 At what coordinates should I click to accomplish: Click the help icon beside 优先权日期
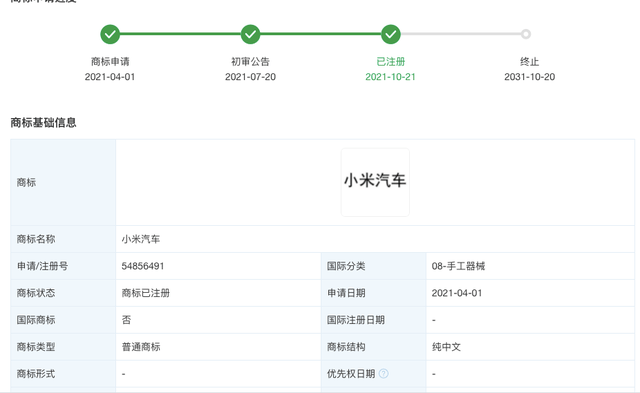tap(384, 373)
